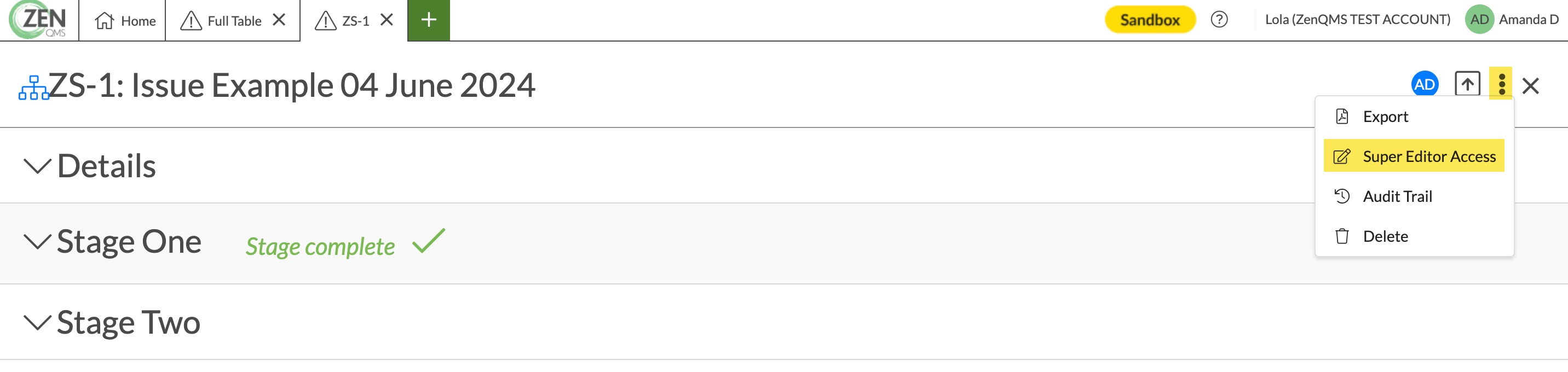Screen dimensions: 1568x372
Task: Click the ZenQMS logo
Action: [x=38, y=20]
